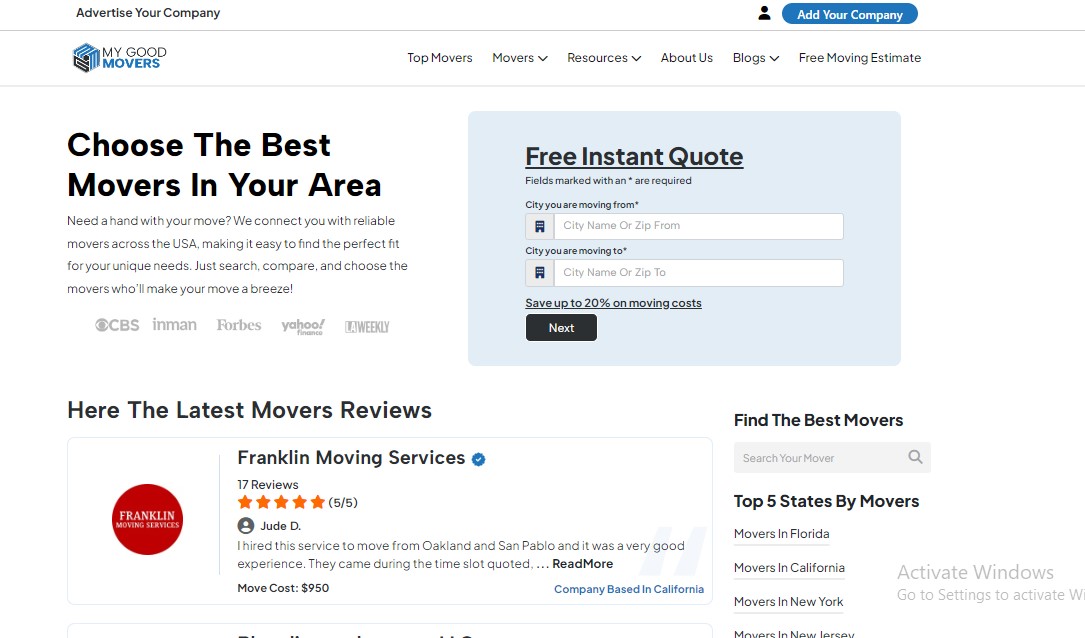The image size is (1085, 638).
Task: Click the Next button in quote form
Action: coord(561,328)
